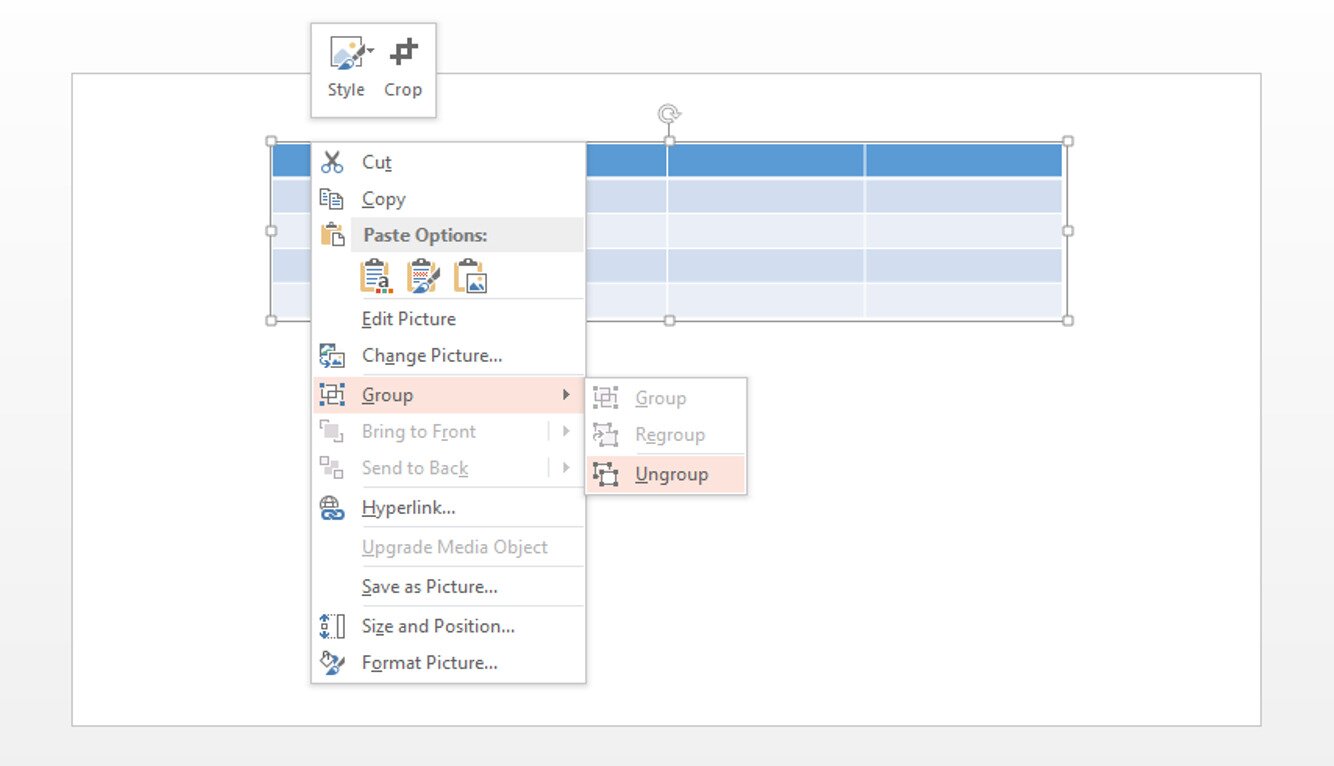Select the Crop tool icon
This screenshot has width=1334, height=766.
point(403,53)
